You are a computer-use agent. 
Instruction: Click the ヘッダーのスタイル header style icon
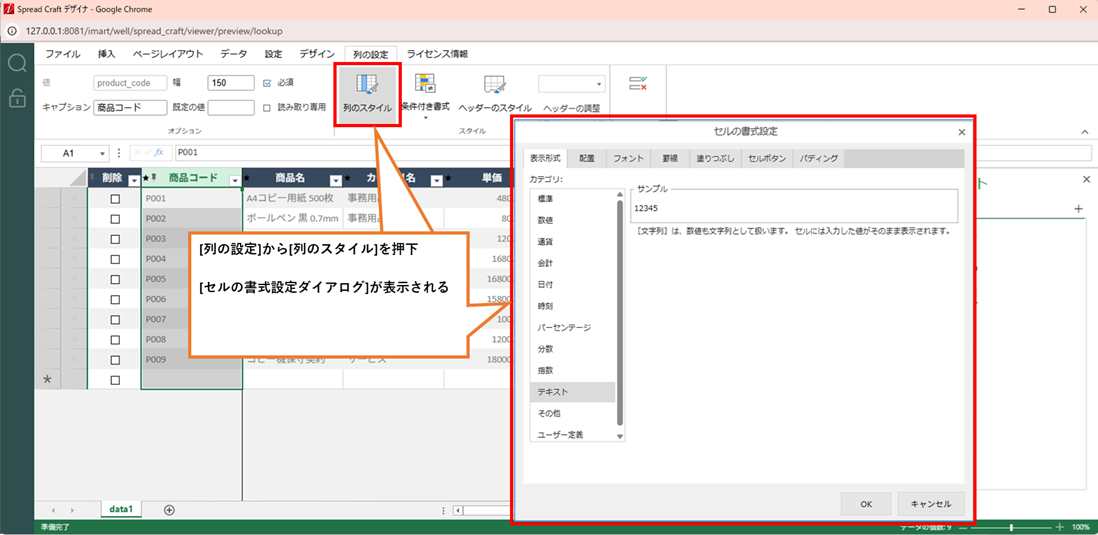(x=494, y=87)
